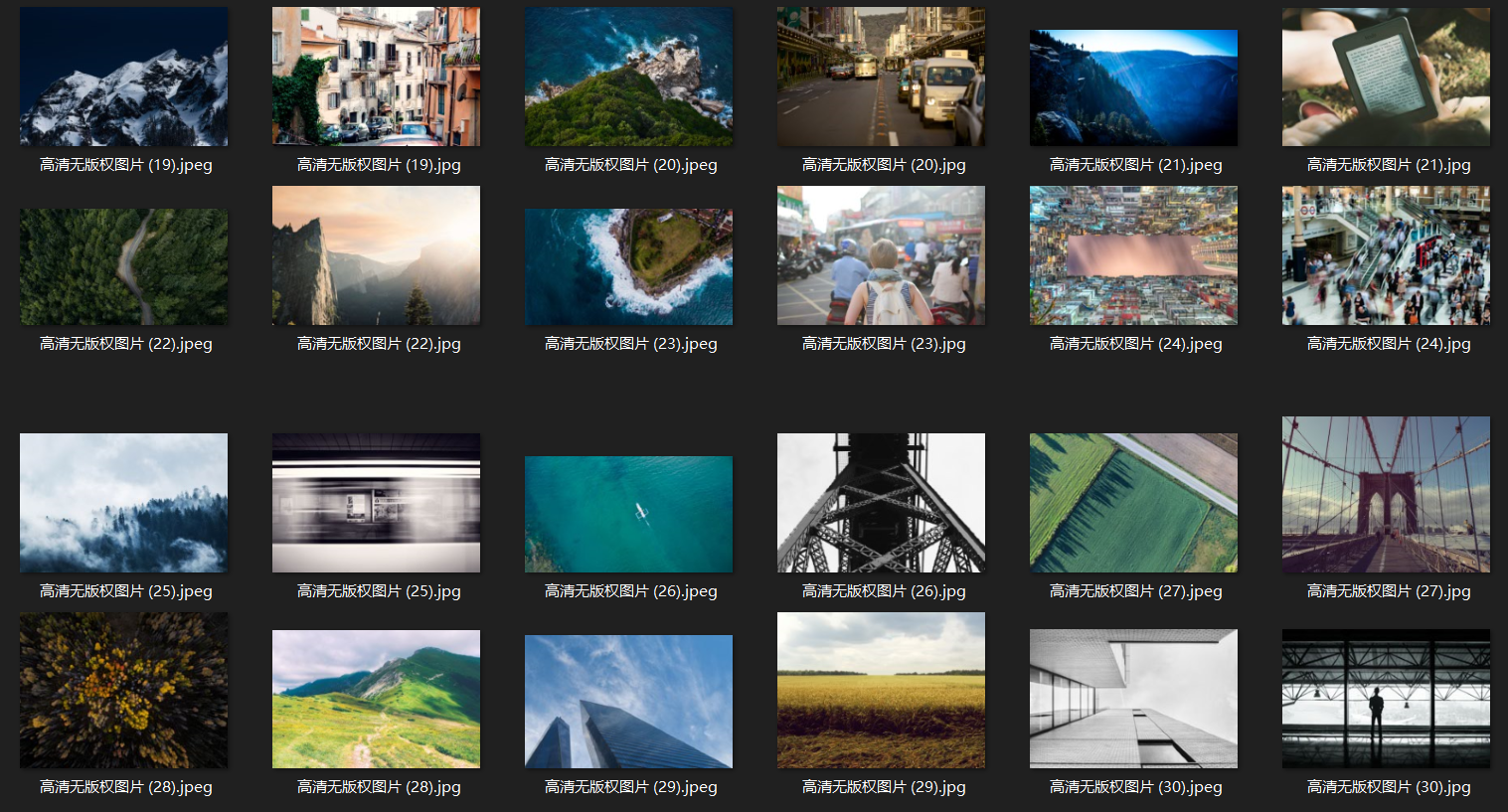Screen dimensions: 1508x812
Task: Choose the blurred train thumbnail (25).jpg
Action: tap(376, 503)
